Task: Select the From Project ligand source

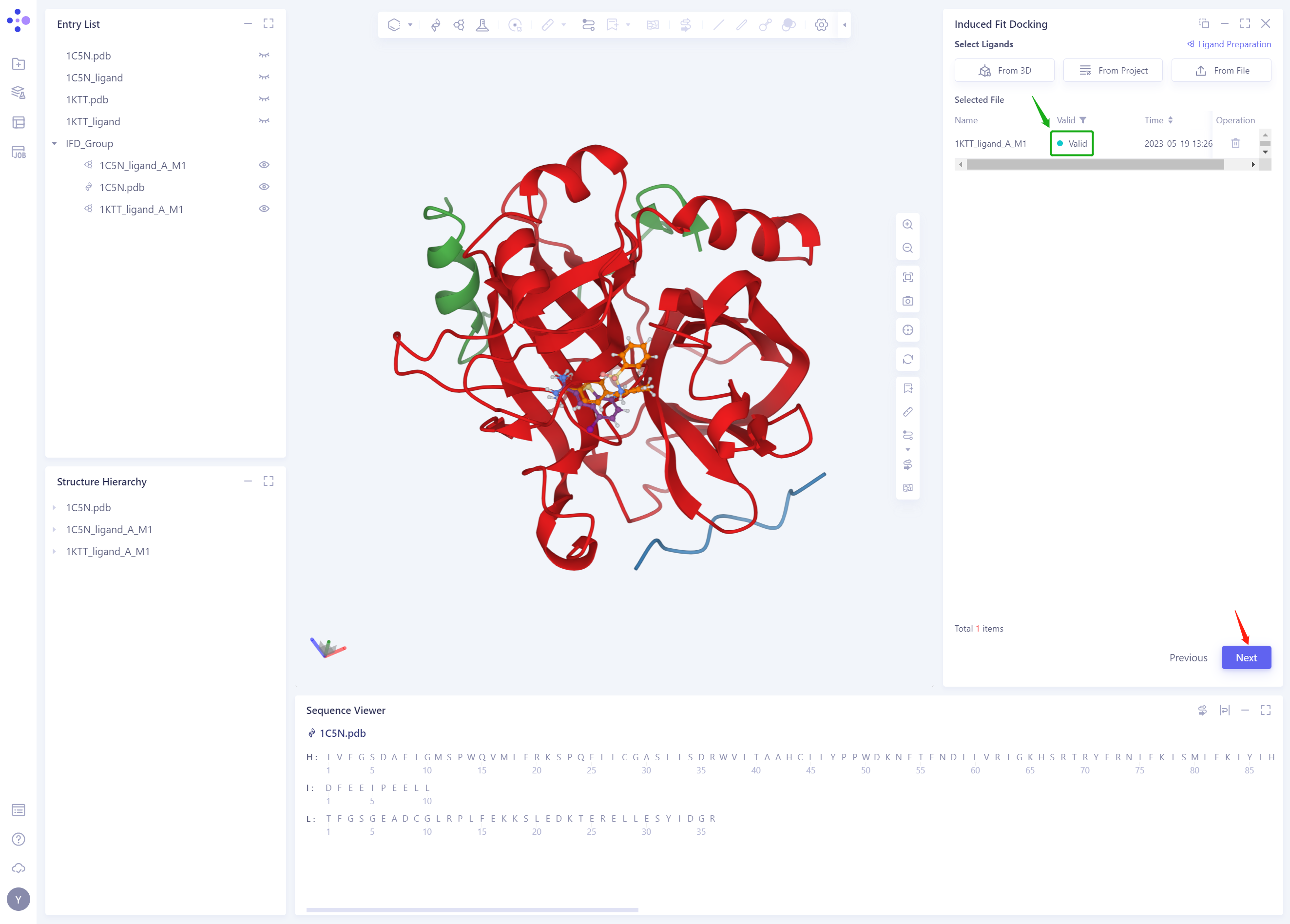Action: click(x=1113, y=71)
